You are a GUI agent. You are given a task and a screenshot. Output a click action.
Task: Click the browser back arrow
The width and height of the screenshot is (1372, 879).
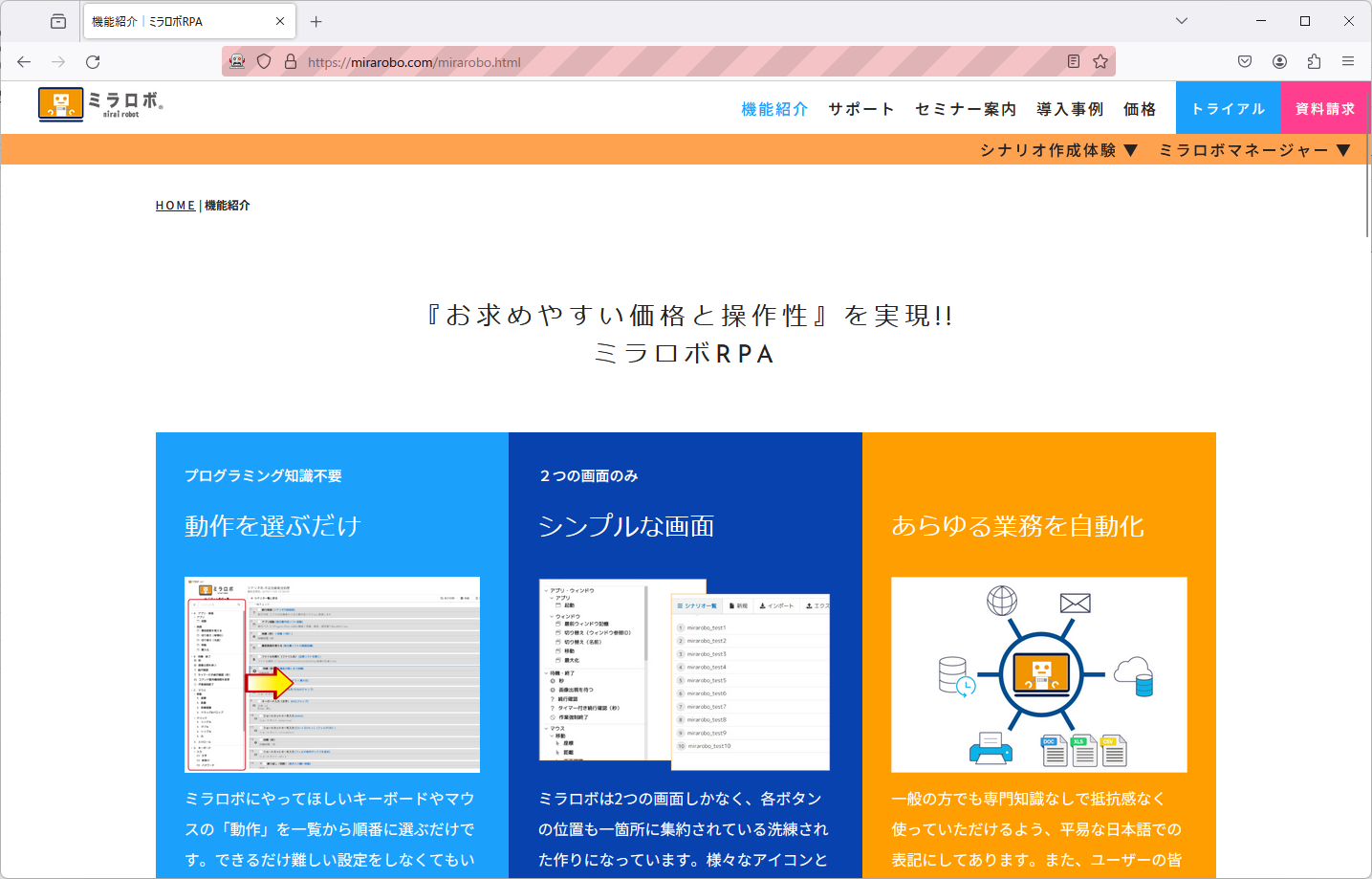click(24, 62)
